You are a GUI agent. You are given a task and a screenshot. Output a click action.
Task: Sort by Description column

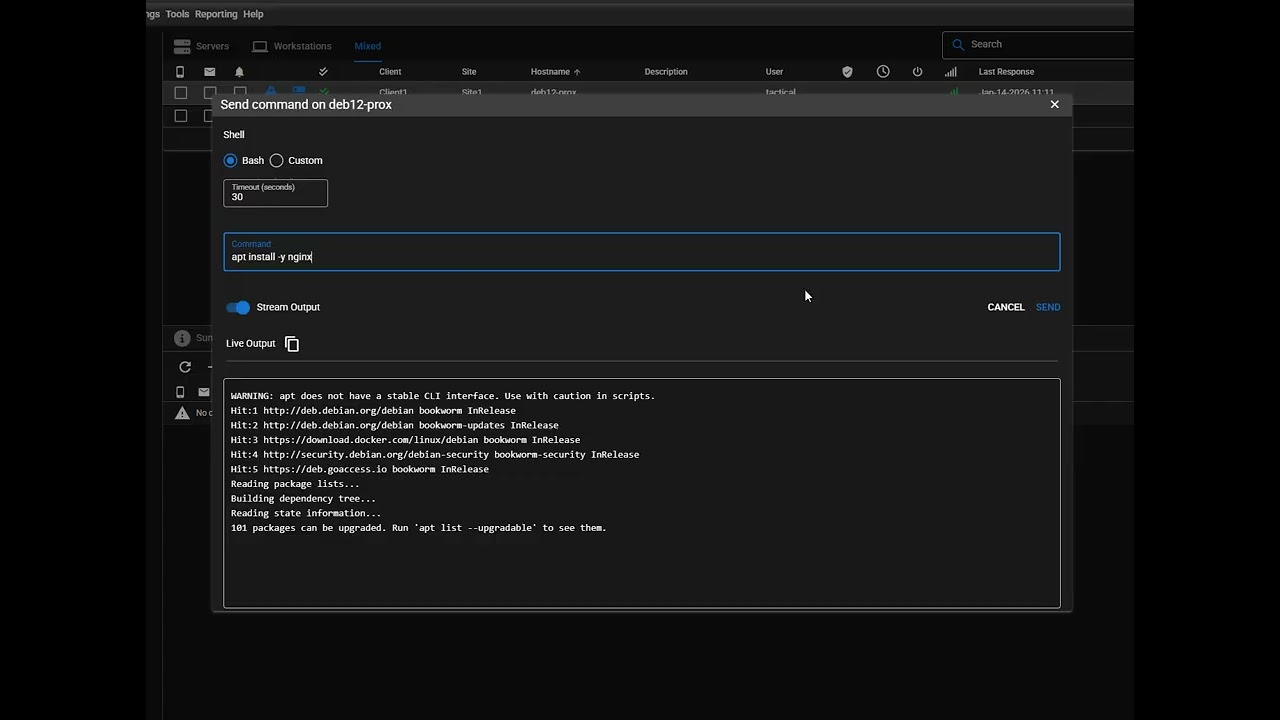[666, 72]
